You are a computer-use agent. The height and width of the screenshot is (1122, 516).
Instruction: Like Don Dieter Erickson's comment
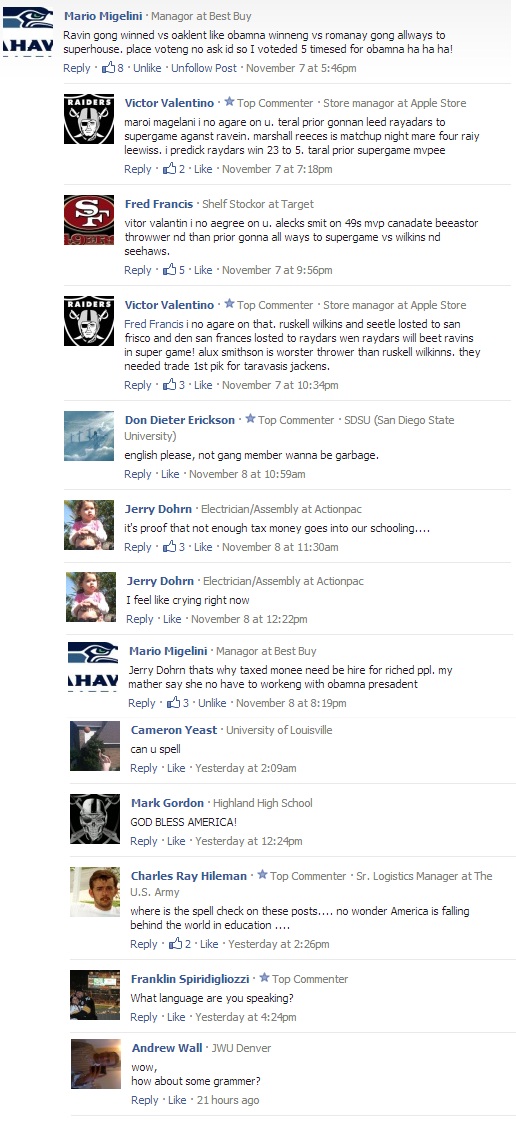(170, 474)
